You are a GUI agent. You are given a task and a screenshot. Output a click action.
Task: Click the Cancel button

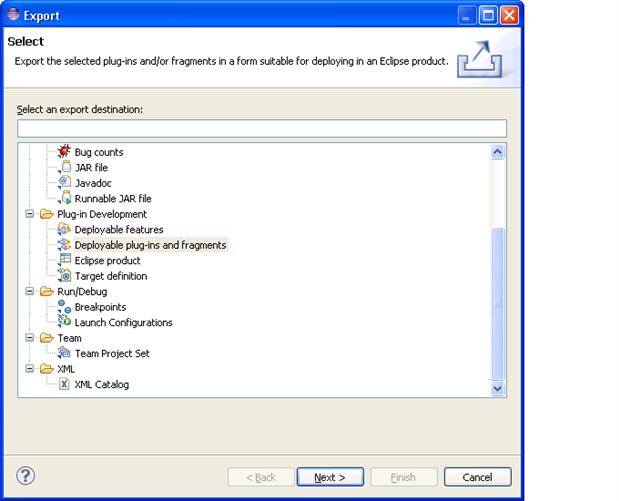point(477,477)
